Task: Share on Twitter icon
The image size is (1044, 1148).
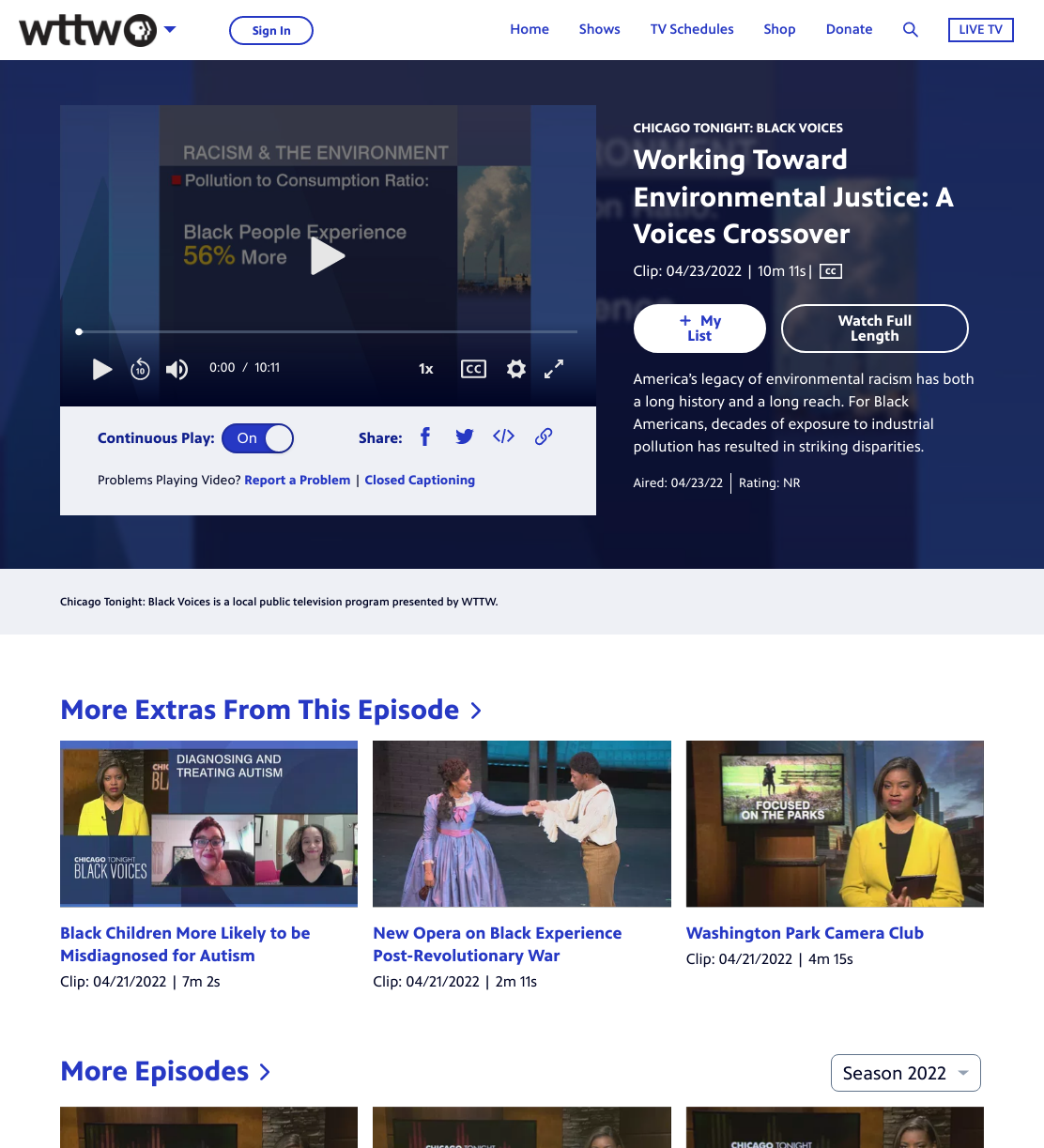Action: point(465,436)
